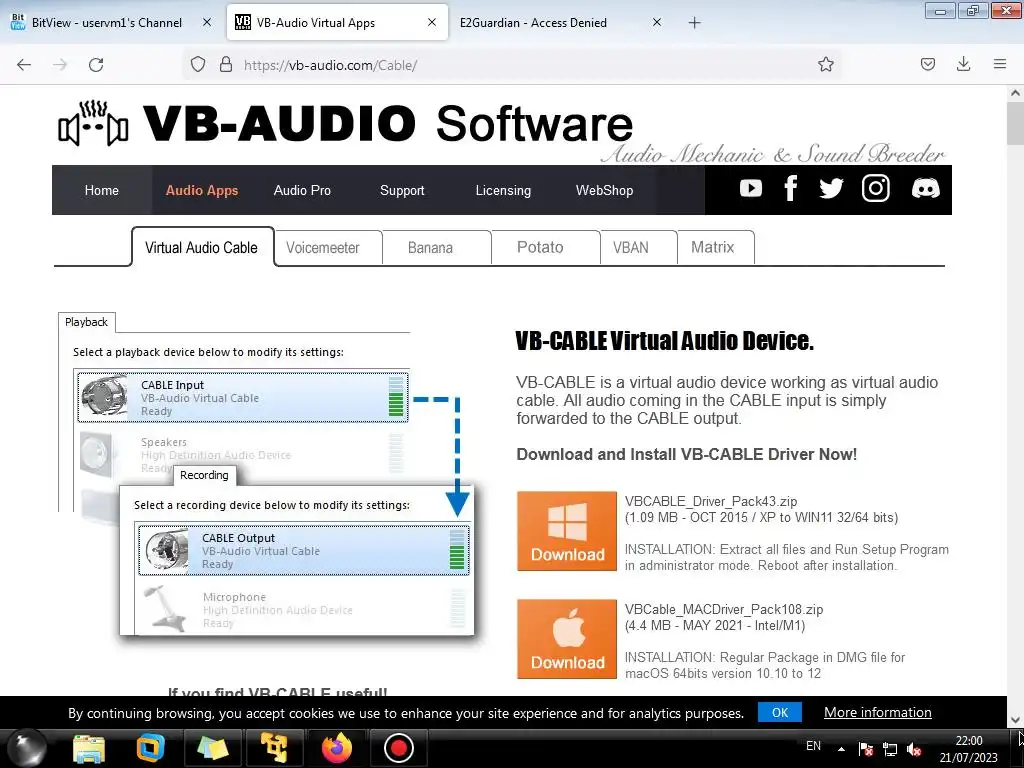Open Firefox application menu
This screenshot has height=768, width=1024.
coord(999,64)
